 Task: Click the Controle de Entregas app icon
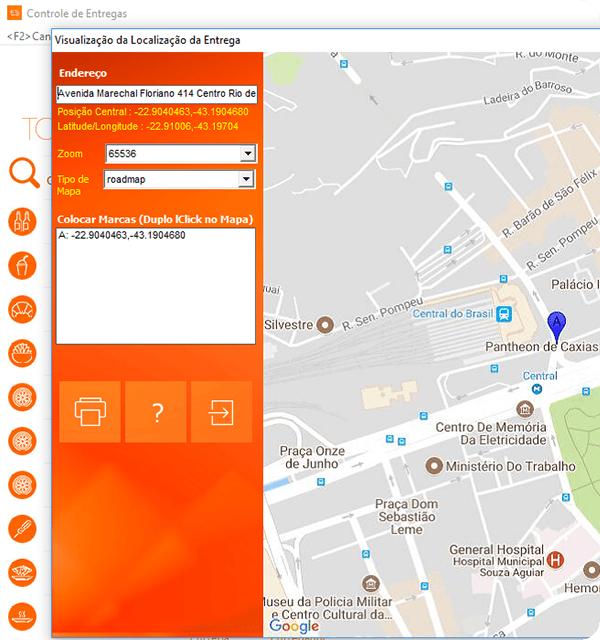click(14, 13)
